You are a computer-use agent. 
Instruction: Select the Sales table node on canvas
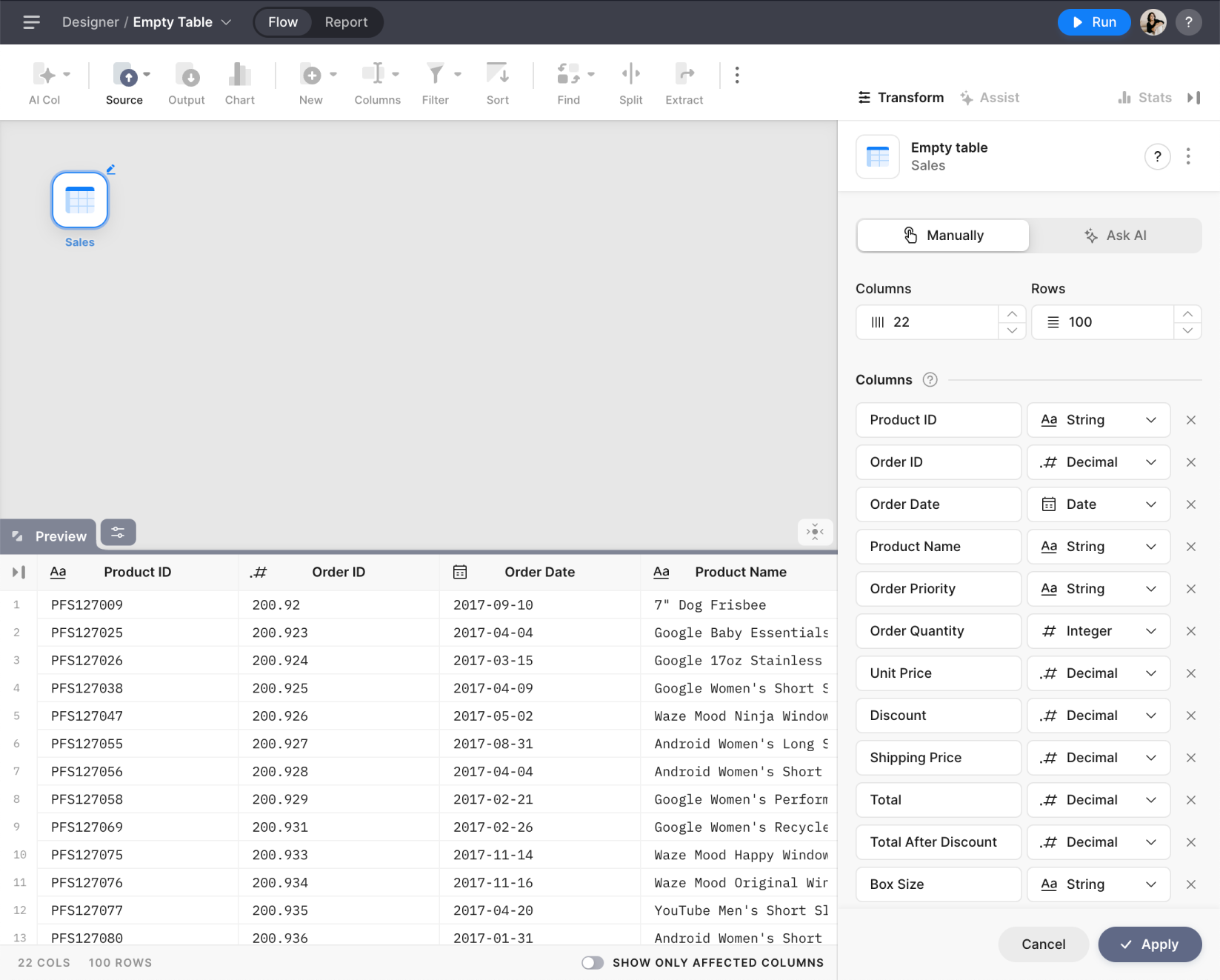pos(80,201)
